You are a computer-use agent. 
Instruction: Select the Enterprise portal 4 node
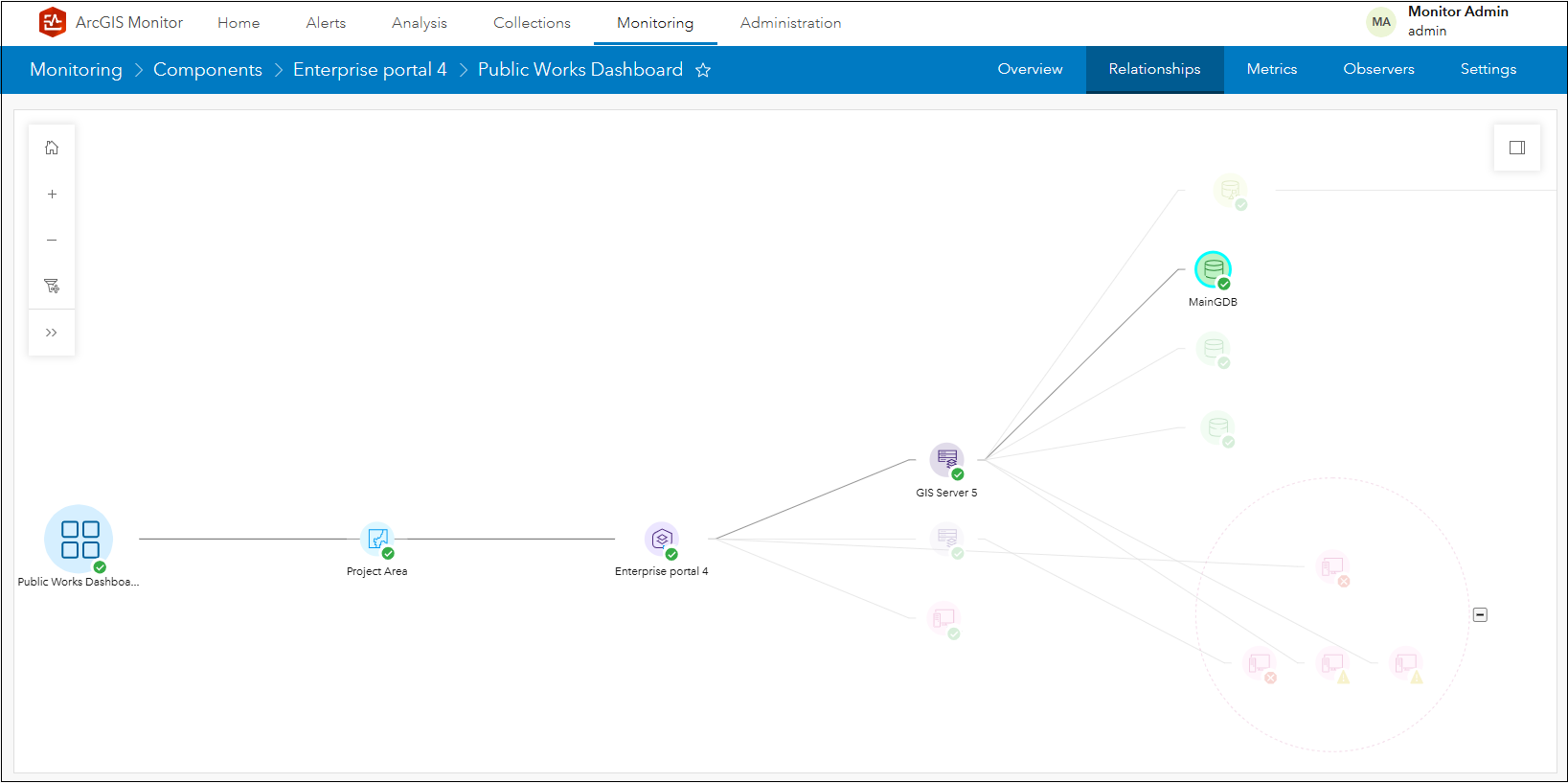[662, 540]
